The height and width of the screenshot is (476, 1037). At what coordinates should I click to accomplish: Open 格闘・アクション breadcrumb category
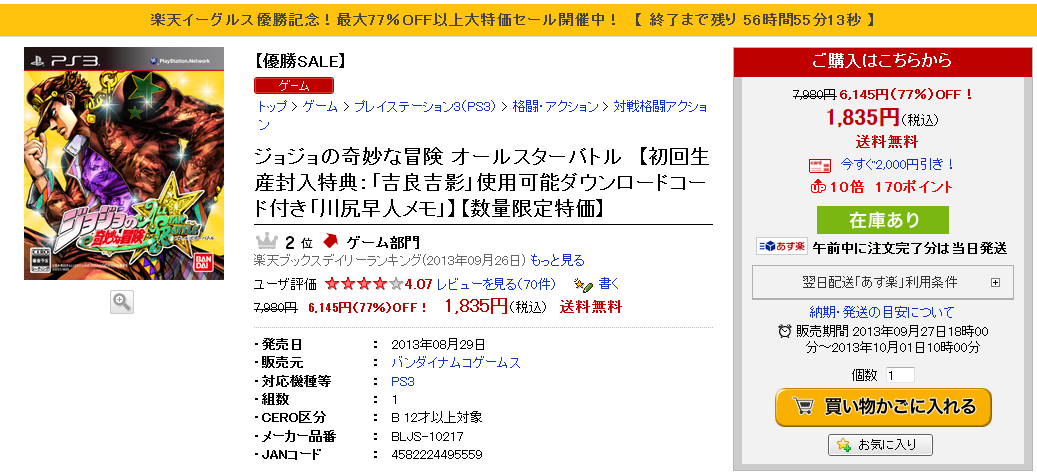pyautogui.click(x=555, y=106)
